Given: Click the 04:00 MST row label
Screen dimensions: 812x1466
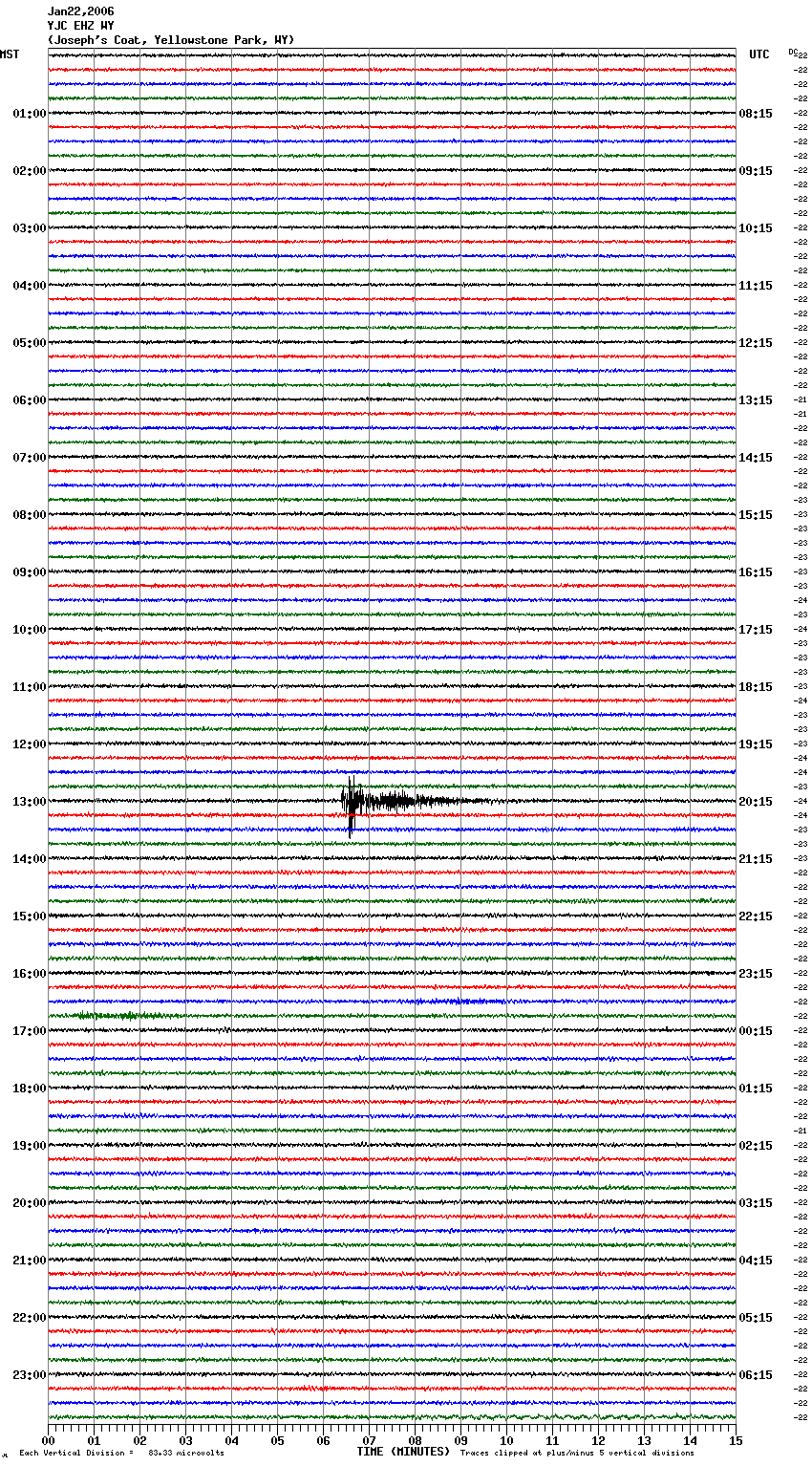Looking at the screenshot, I should click(x=29, y=286).
